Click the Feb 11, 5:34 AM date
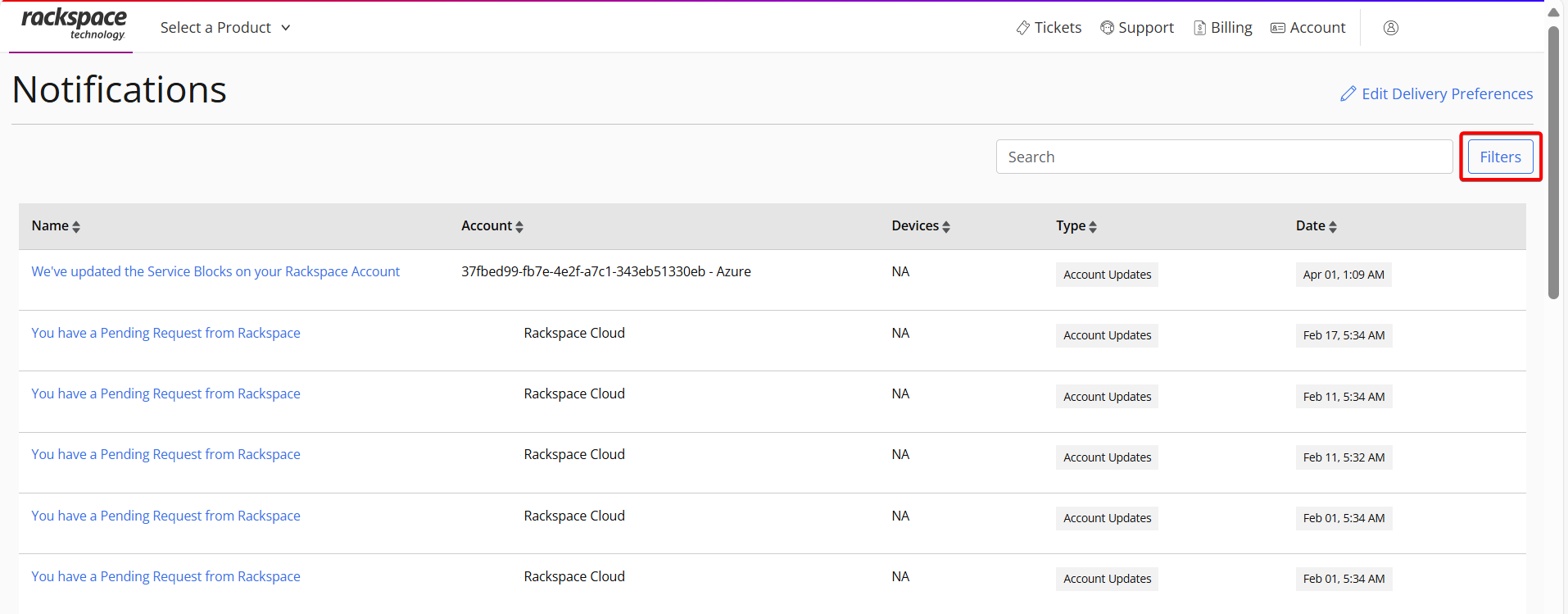1568x614 pixels. click(x=1344, y=397)
